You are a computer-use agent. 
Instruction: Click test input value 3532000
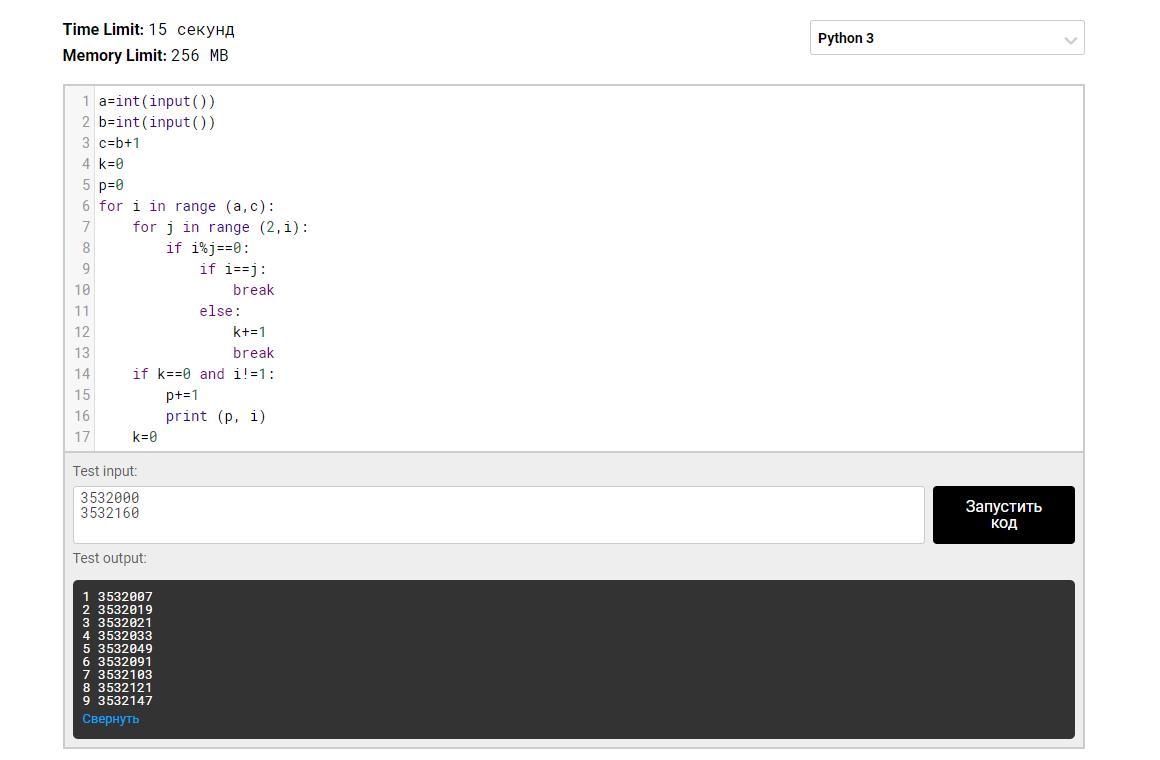pyautogui.click(x=109, y=497)
